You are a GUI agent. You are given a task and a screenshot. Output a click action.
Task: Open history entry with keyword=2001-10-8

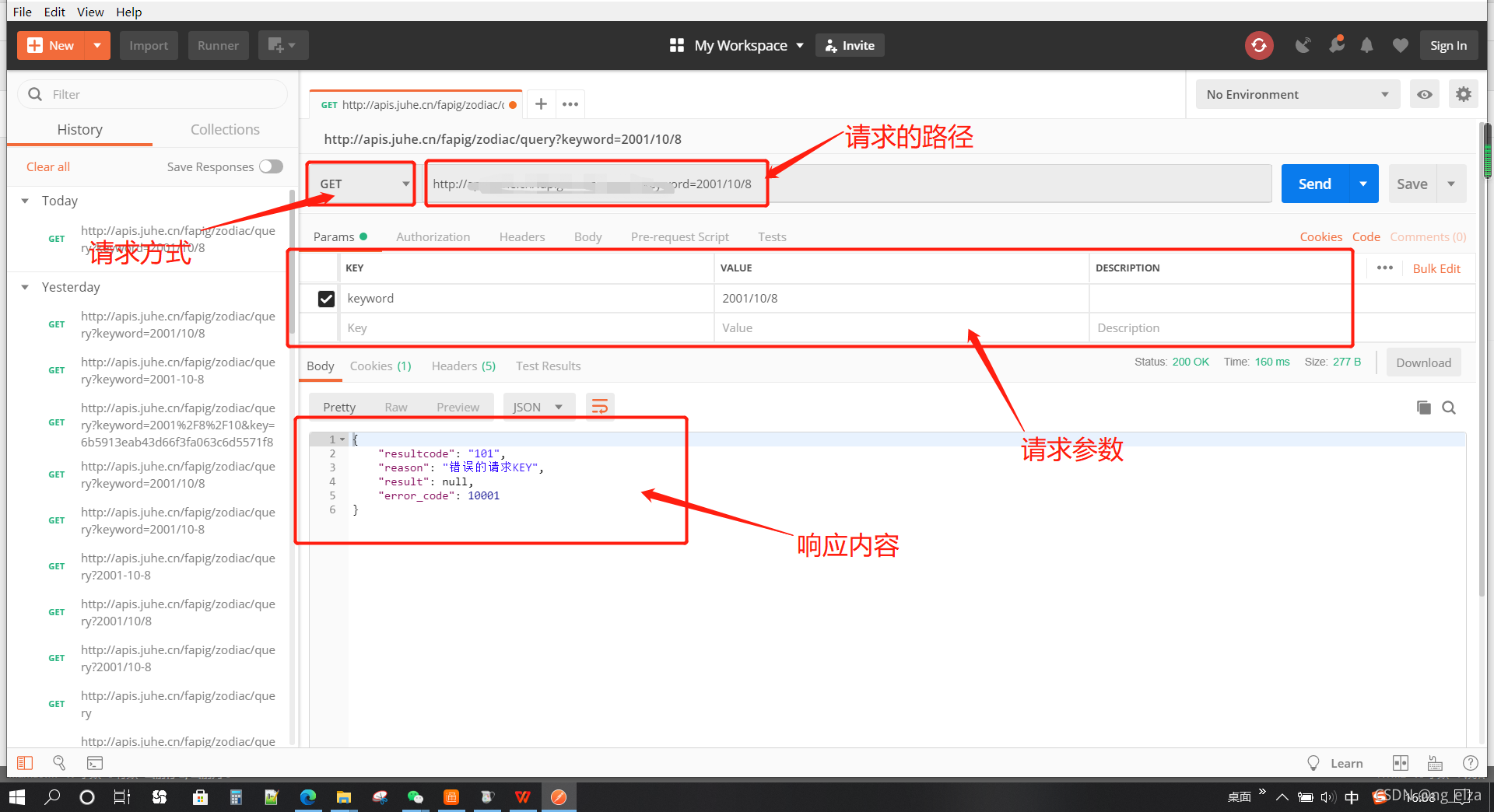point(178,371)
